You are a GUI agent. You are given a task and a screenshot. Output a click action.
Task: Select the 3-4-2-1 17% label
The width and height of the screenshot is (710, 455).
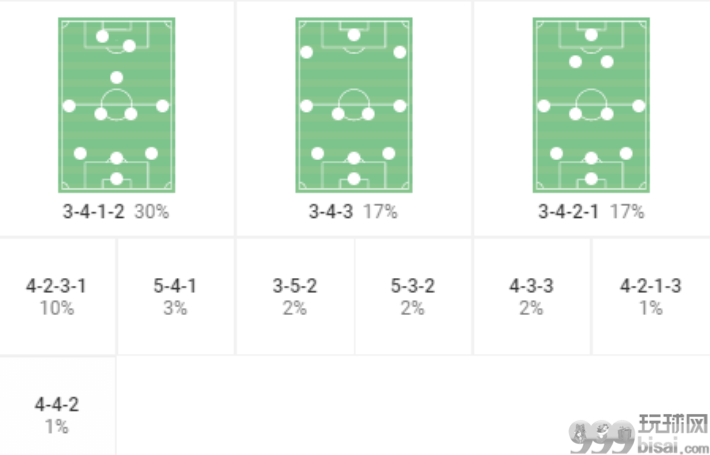point(591,211)
